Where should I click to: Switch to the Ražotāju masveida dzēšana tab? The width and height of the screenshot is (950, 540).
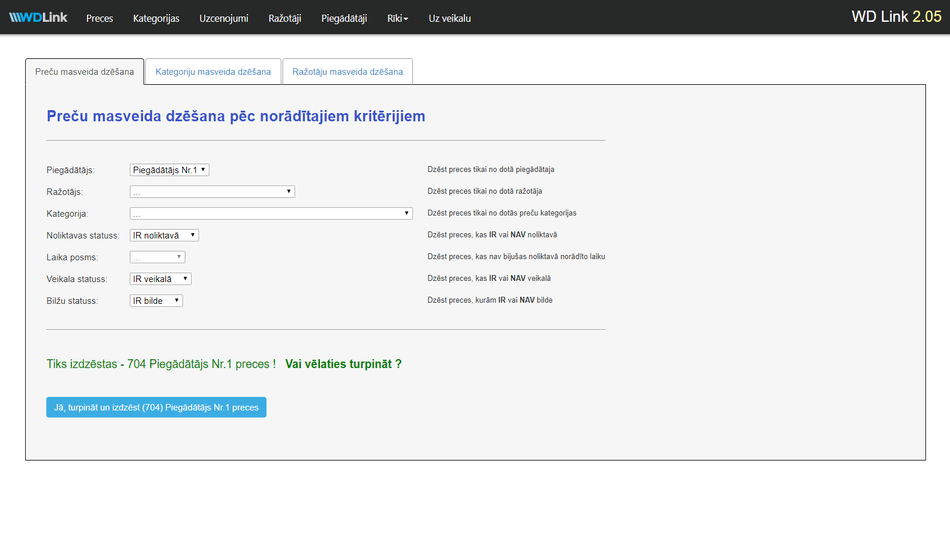348,72
